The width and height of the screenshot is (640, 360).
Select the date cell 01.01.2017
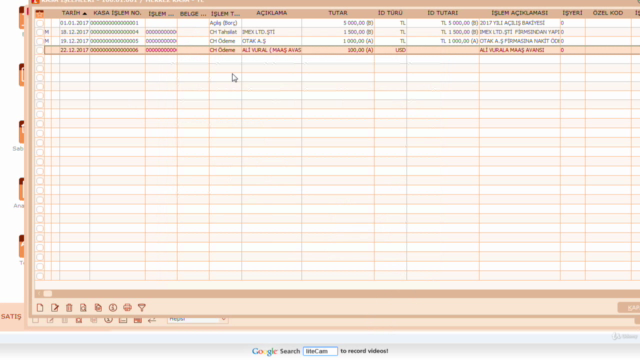coord(74,23)
